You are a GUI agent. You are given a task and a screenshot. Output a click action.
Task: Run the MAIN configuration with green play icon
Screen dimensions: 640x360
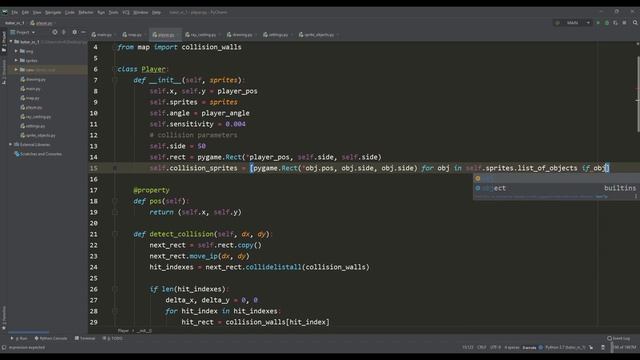click(598, 23)
